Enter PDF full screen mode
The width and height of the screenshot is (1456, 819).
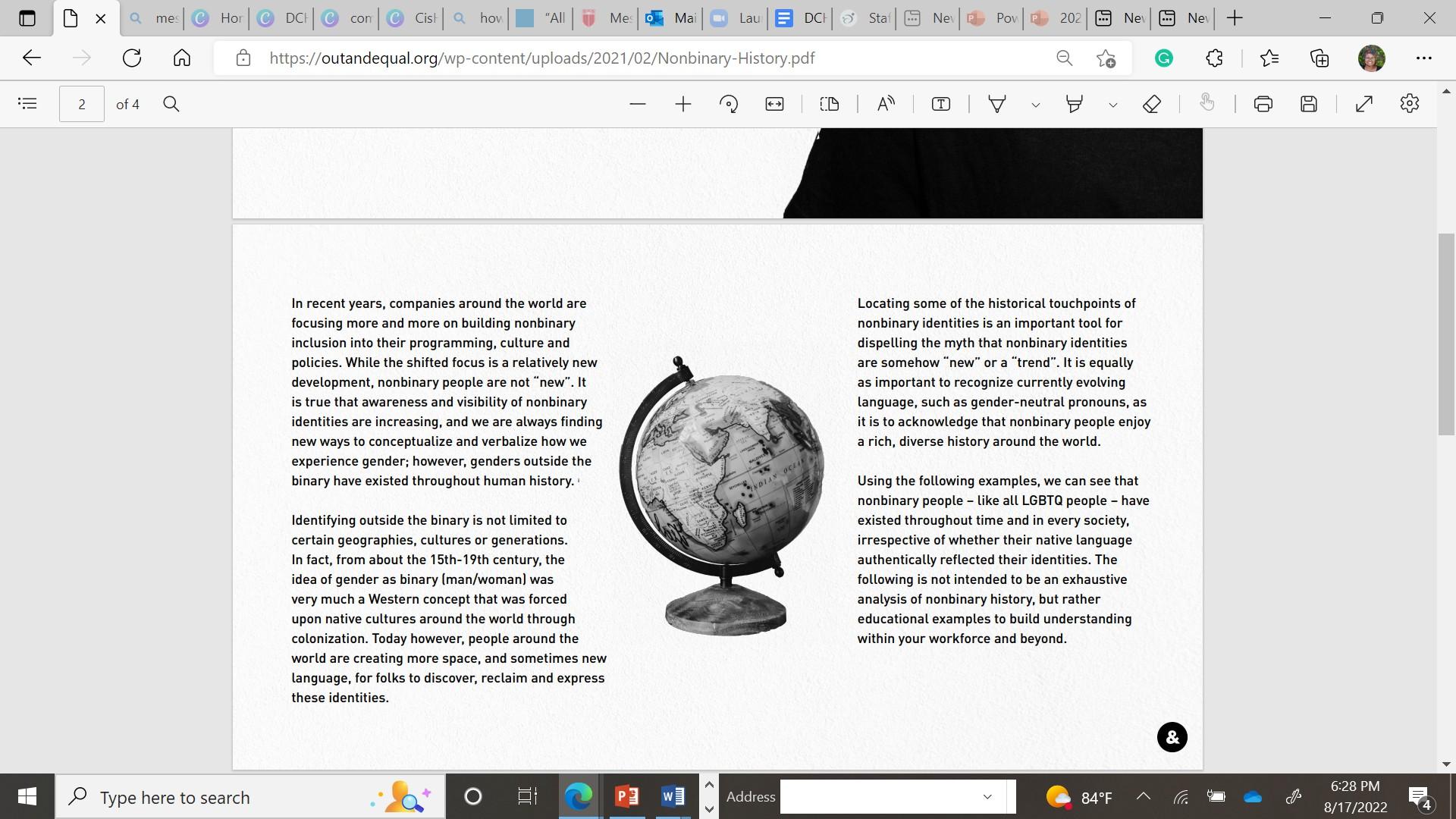point(1364,104)
